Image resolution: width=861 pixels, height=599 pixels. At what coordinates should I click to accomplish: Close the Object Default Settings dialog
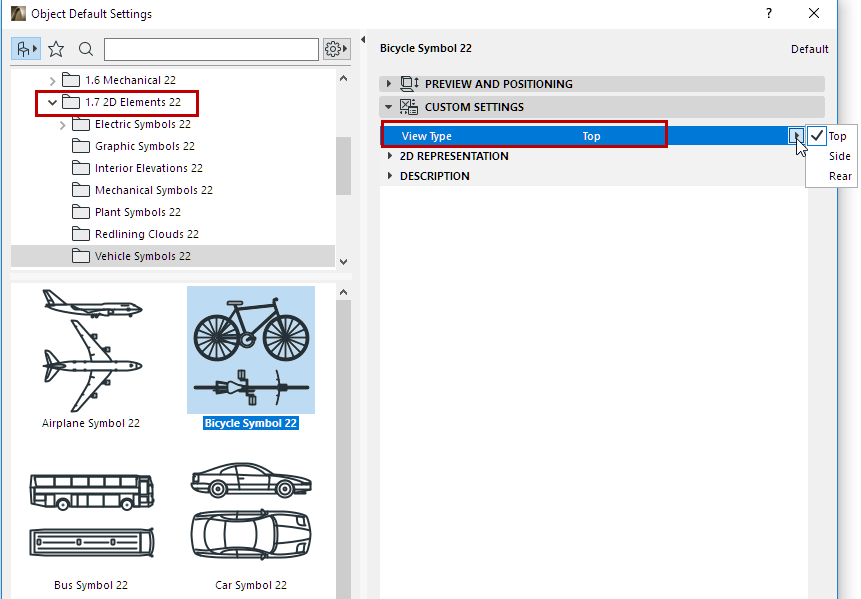coord(814,13)
